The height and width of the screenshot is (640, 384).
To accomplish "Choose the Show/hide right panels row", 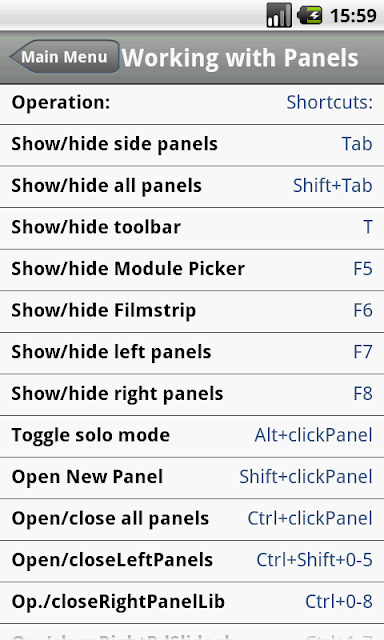I will pos(192,395).
